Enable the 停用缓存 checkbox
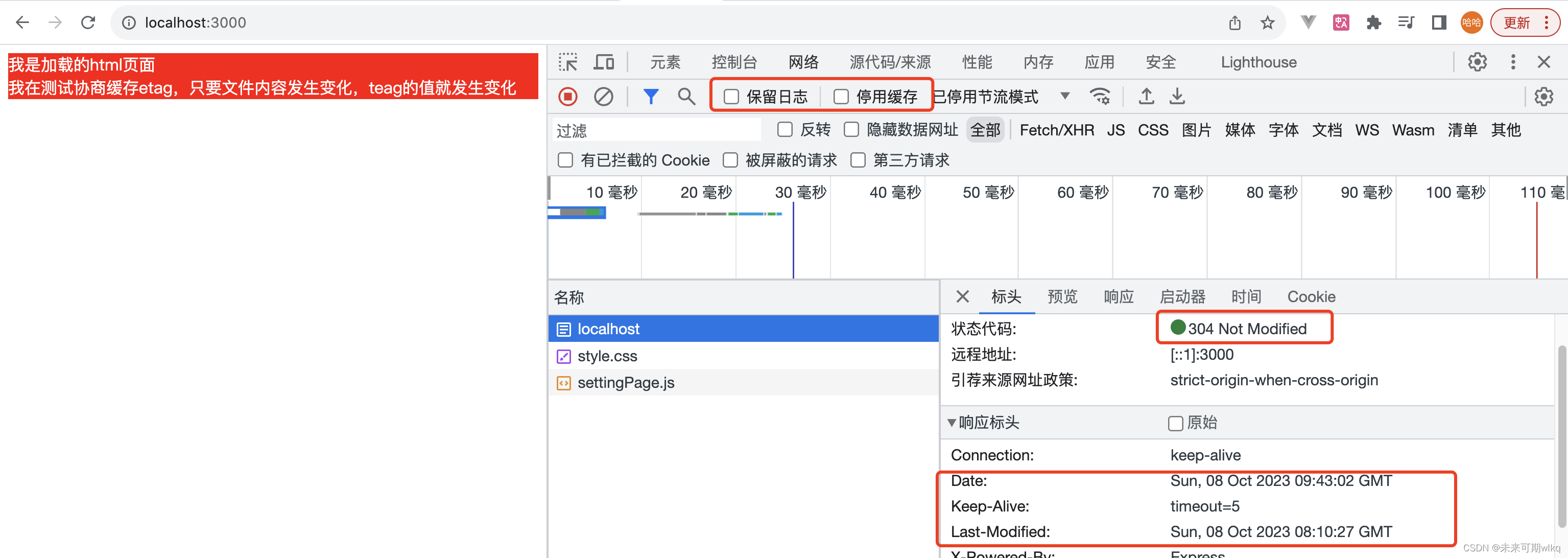This screenshot has height=558, width=1568. pos(841,97)
